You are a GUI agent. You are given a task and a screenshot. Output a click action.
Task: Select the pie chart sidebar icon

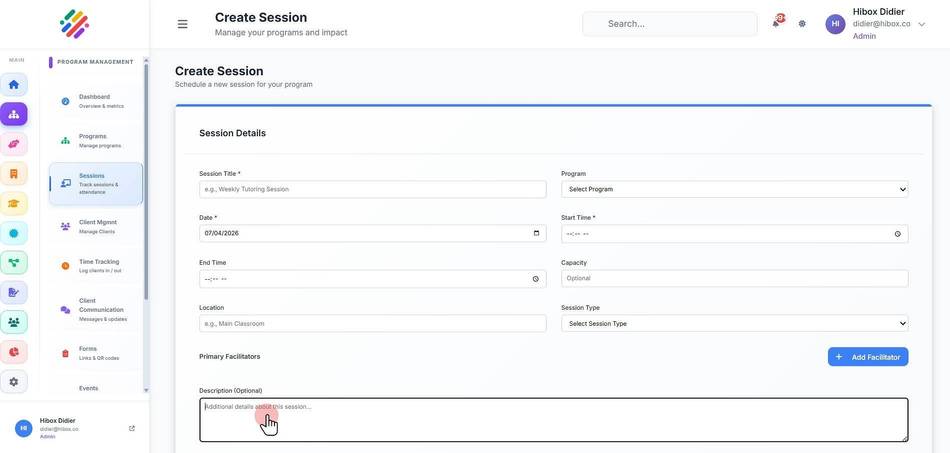pos(14,352)
